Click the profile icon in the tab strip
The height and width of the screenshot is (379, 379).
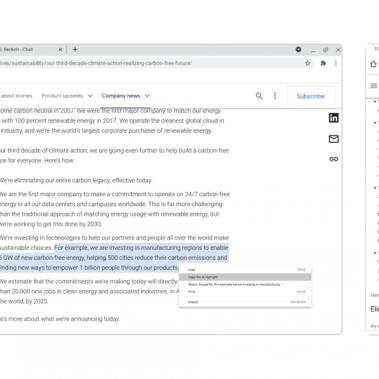(x=298, y=49)
